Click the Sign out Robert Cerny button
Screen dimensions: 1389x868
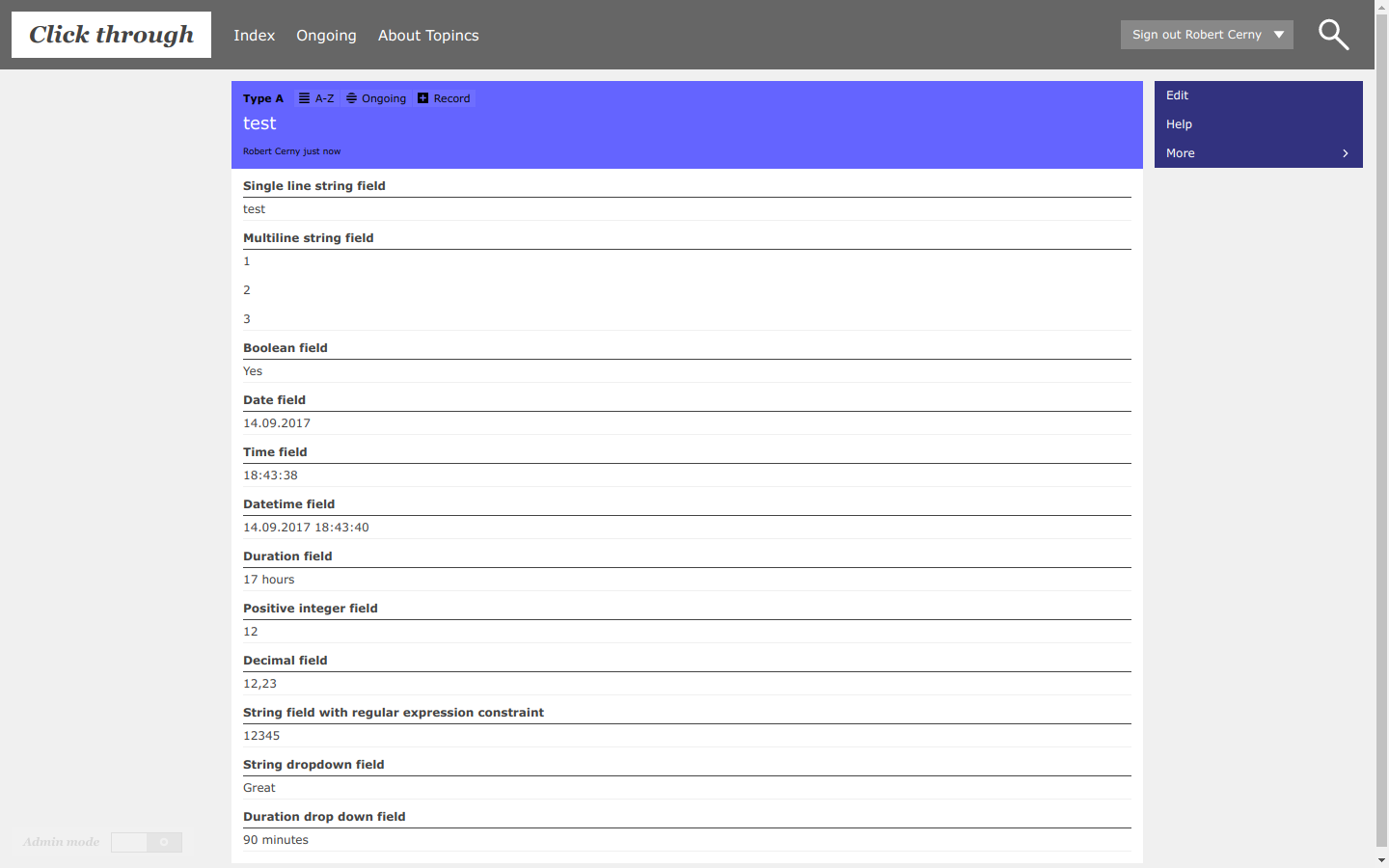pos(1196,35)
